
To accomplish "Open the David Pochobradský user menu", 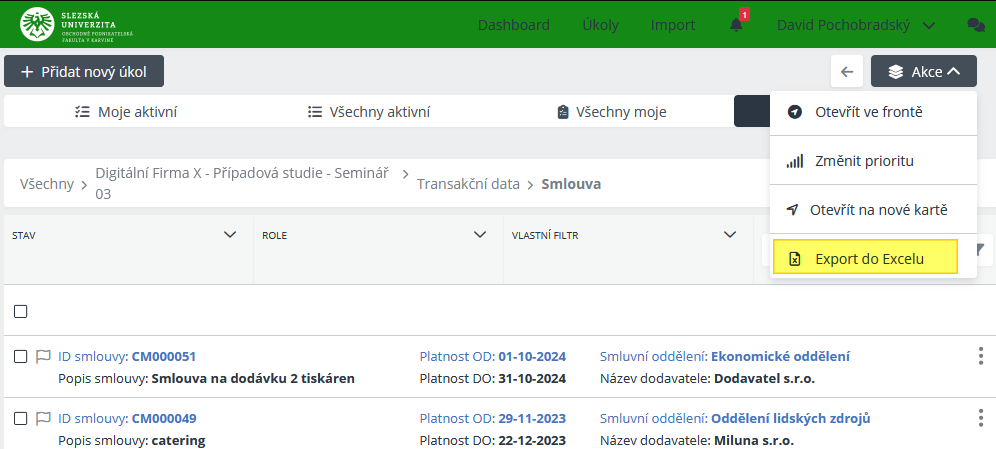I will 856,25.
